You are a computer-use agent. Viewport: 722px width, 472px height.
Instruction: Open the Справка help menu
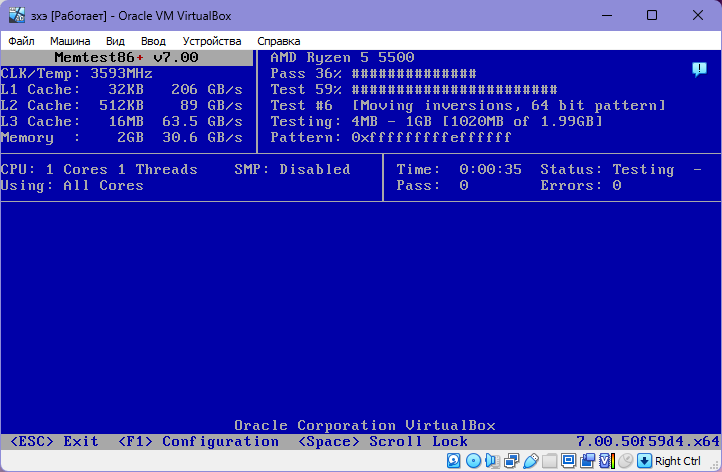click(x=278, y=41)
